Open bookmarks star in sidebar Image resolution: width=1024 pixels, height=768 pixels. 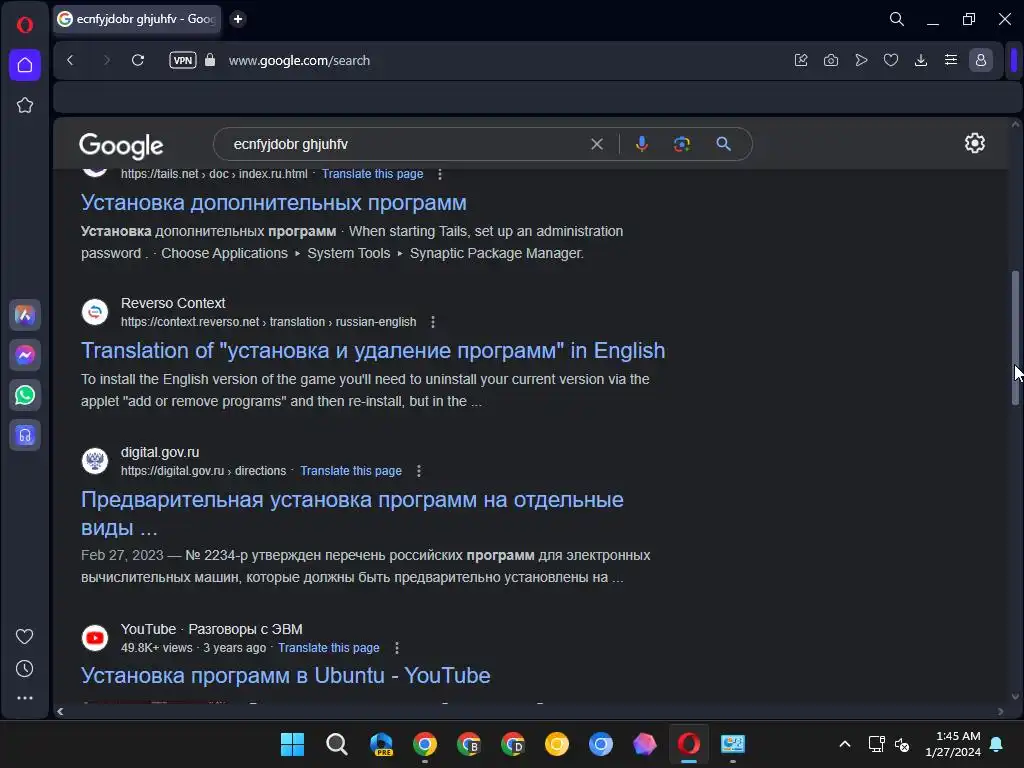(25, 105)
